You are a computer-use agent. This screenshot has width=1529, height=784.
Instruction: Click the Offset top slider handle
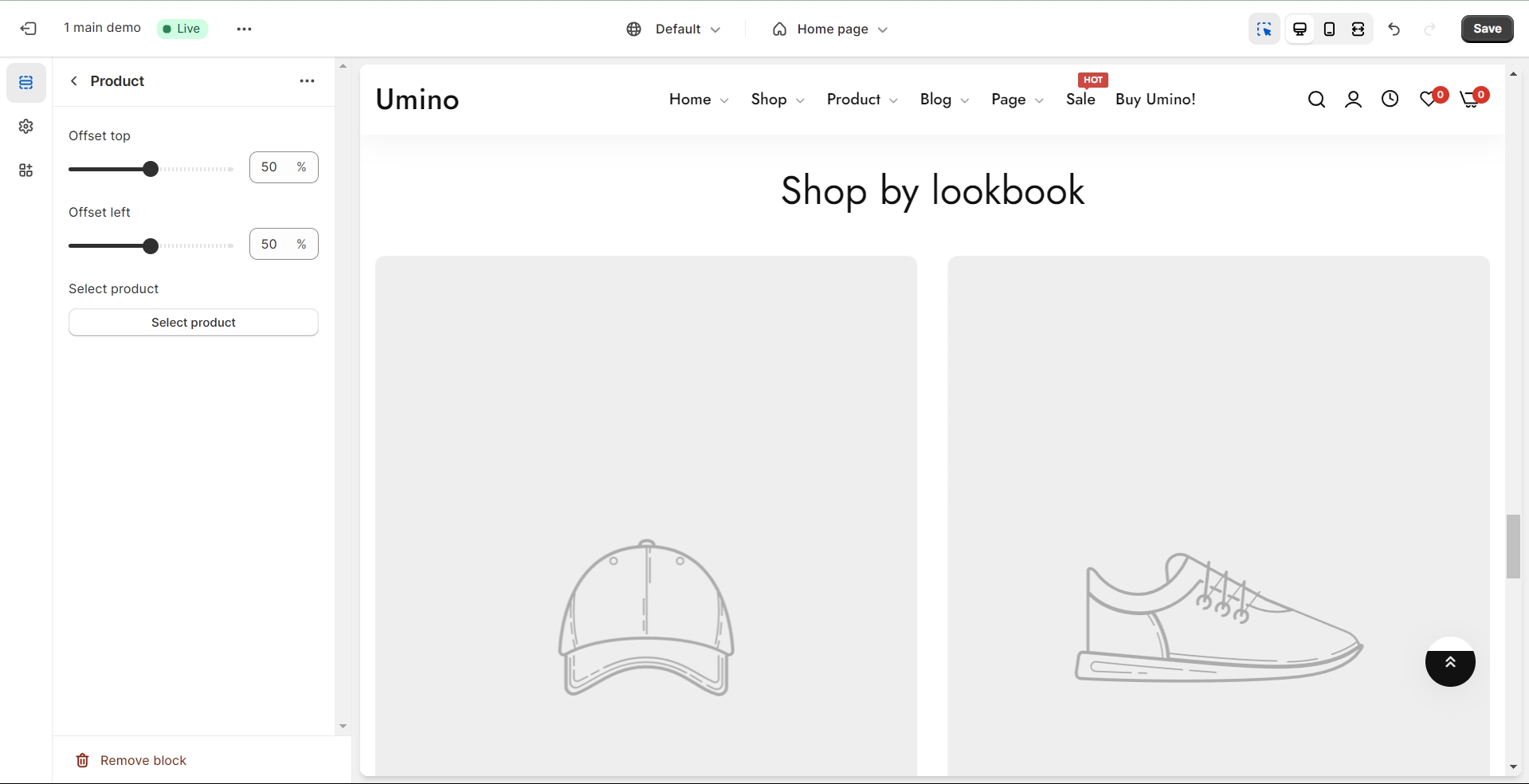(151, 169)
